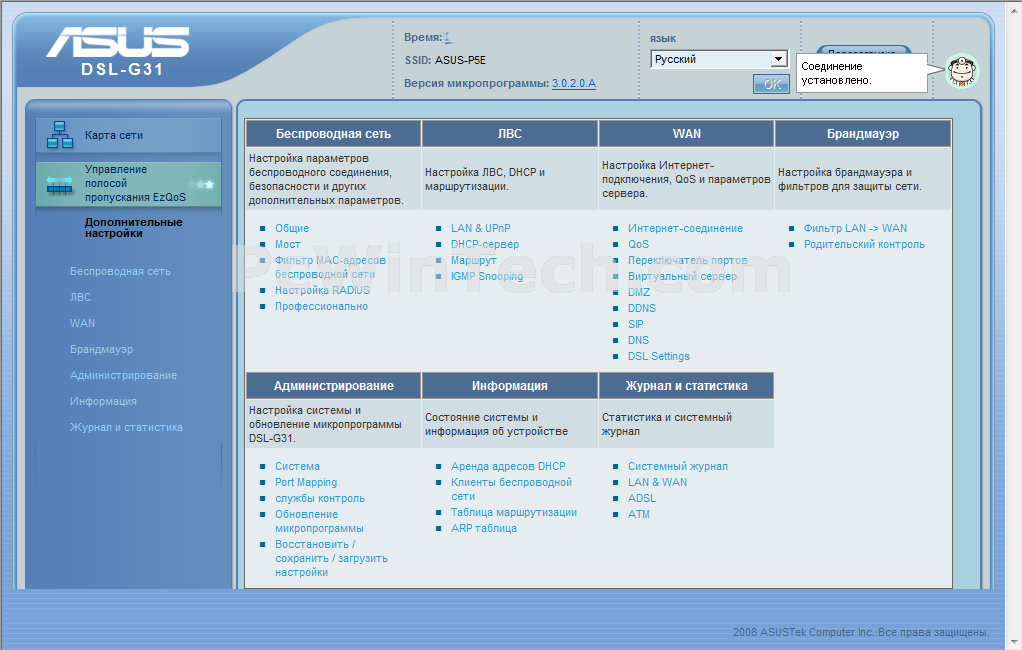Click the ASUS logo
1022x650 pixels.
pos(118,42)
